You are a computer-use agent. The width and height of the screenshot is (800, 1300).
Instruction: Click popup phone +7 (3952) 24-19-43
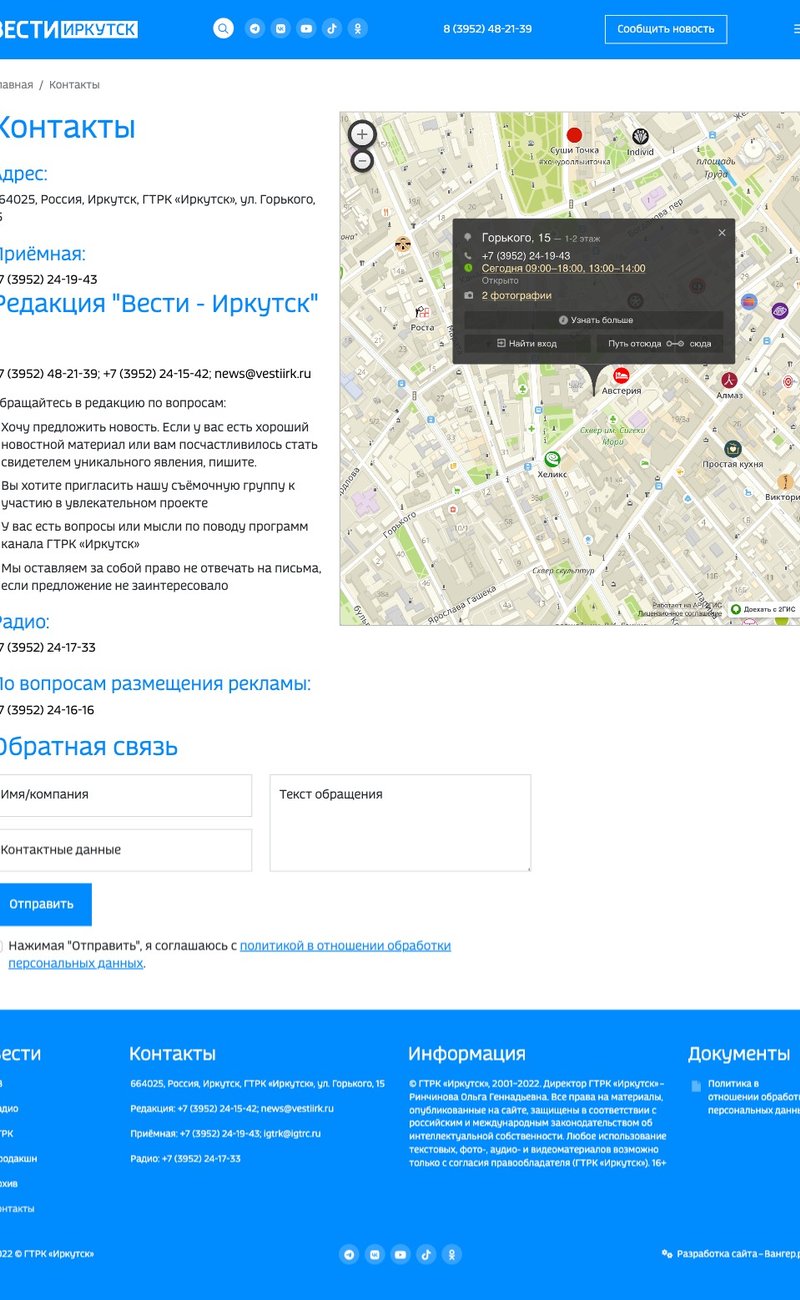(526, 256)
